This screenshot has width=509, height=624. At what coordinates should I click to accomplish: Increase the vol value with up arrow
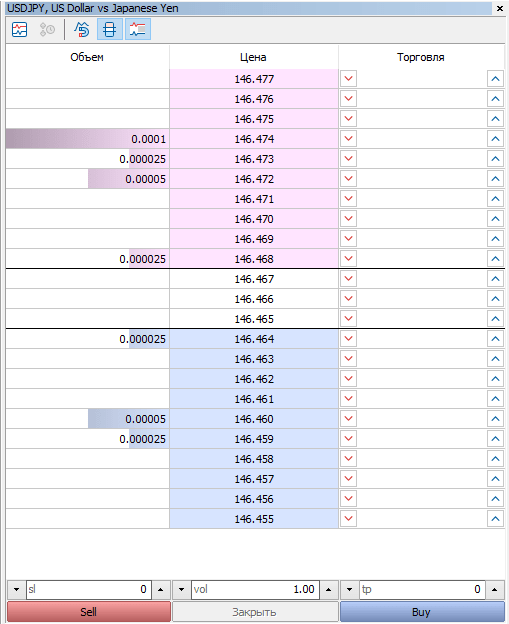click(329, 589)
